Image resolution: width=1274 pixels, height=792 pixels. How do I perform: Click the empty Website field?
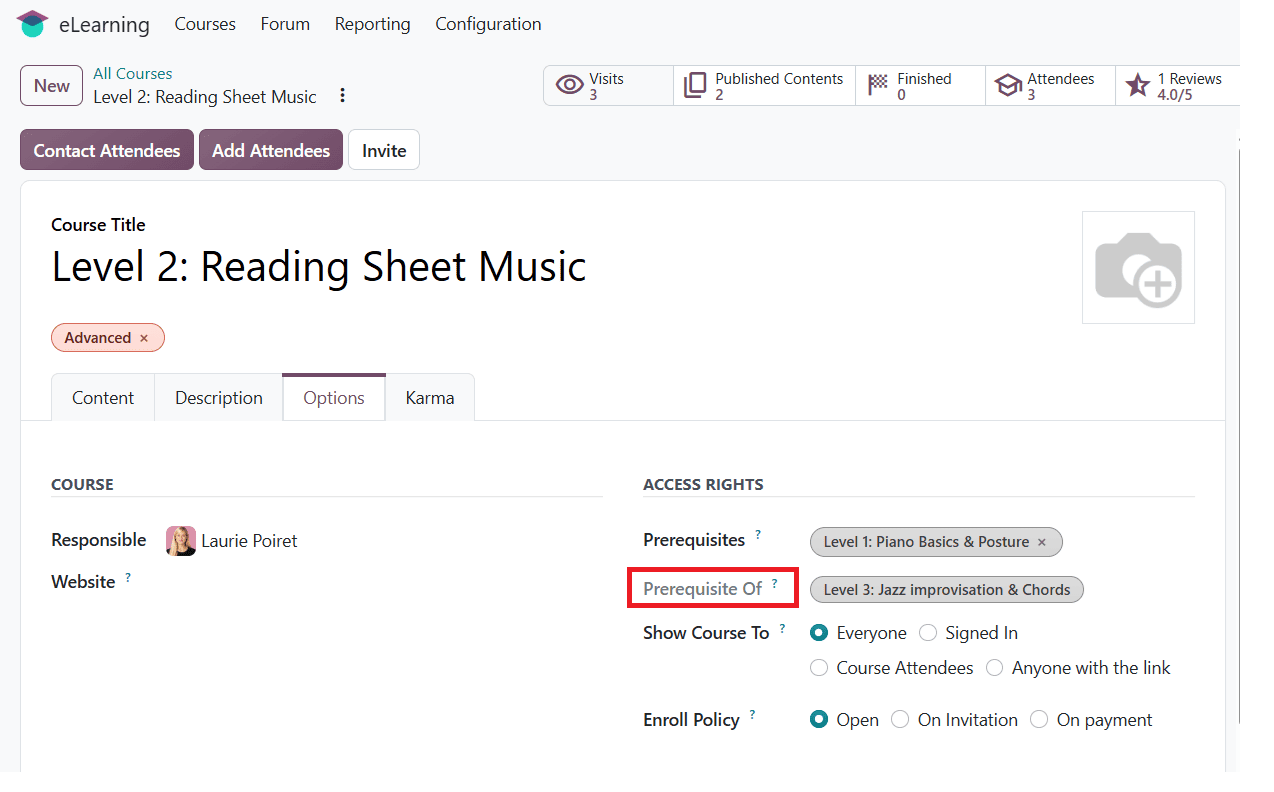click(x=382, y=582)
